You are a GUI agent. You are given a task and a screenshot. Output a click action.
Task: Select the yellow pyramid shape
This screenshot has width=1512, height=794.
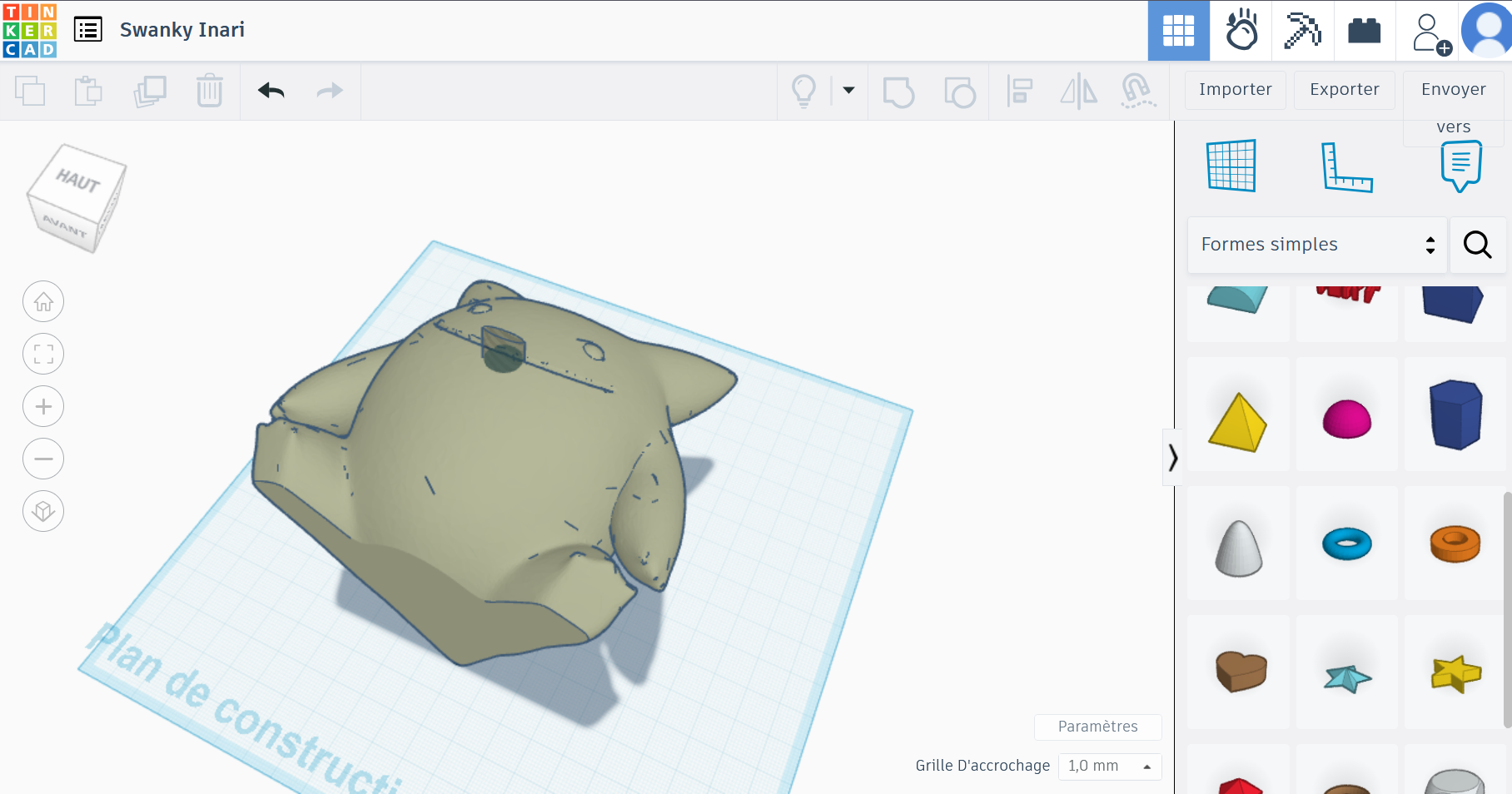coord(1237,420)
